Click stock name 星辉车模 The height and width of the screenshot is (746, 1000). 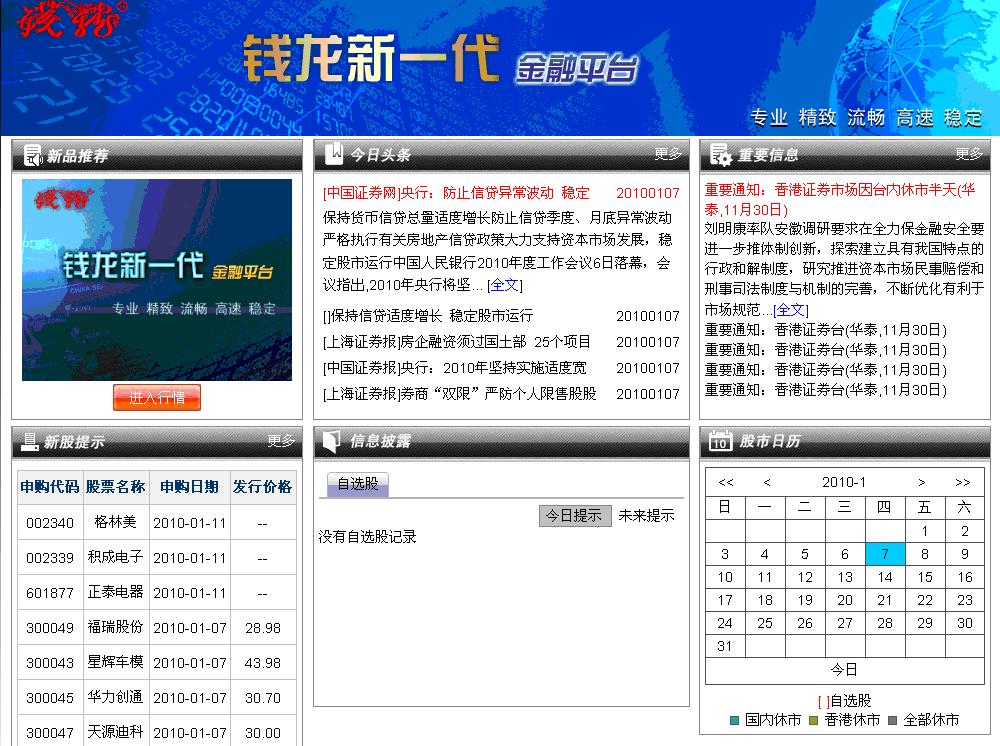pos(115,662)
